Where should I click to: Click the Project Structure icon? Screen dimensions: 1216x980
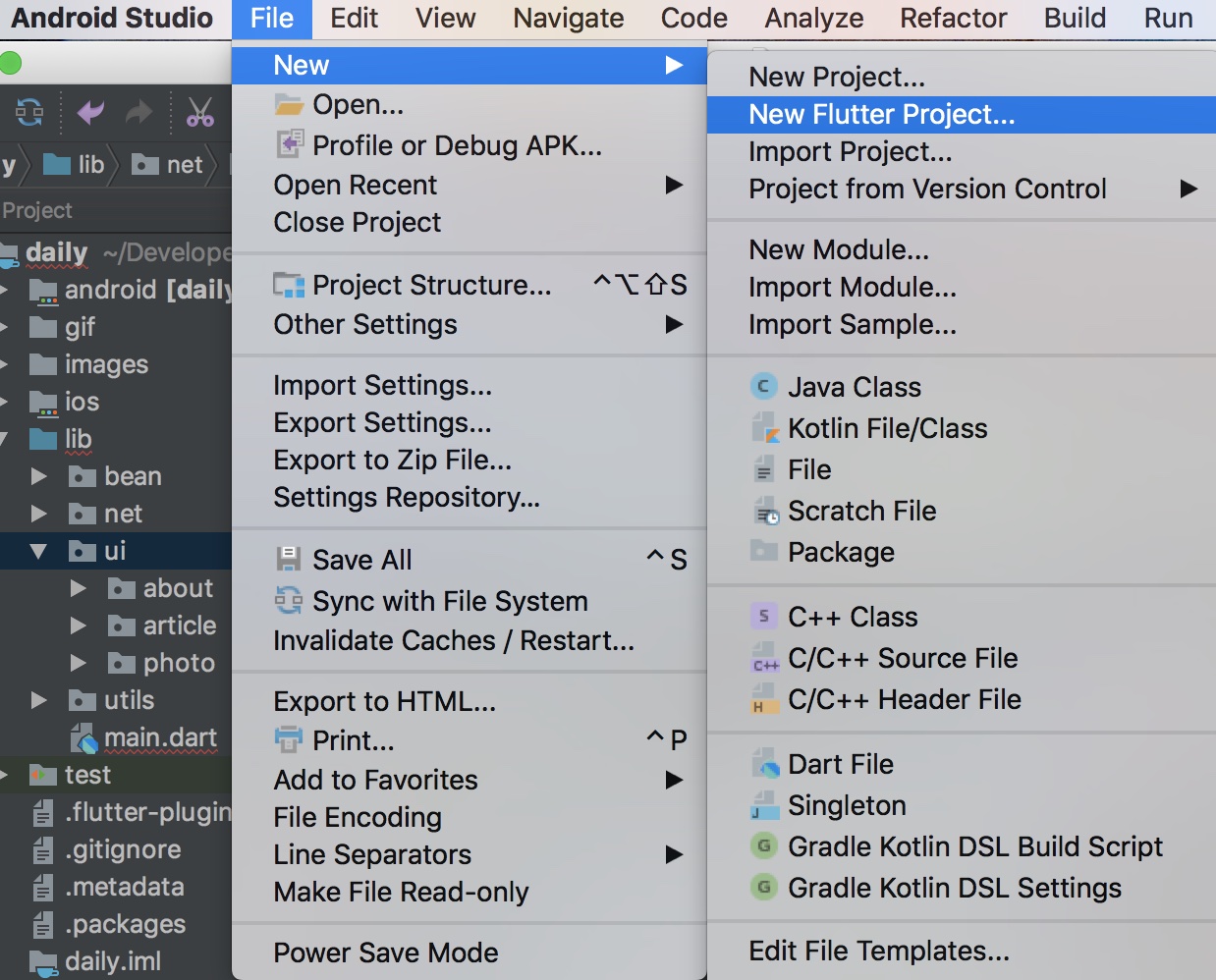[x=289, y=285]
